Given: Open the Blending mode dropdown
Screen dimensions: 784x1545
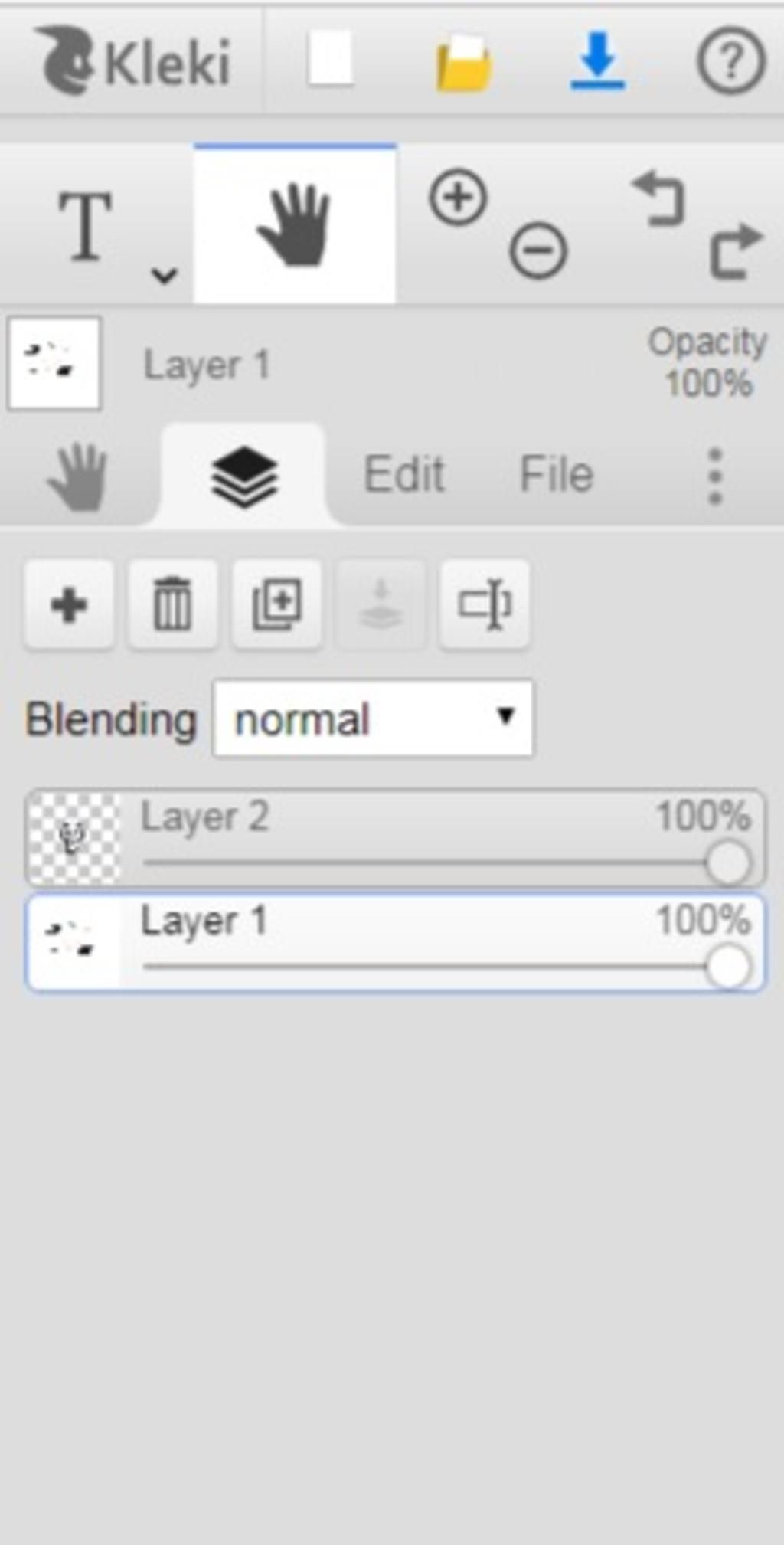Looking at the screenshot, I should 373,718.
